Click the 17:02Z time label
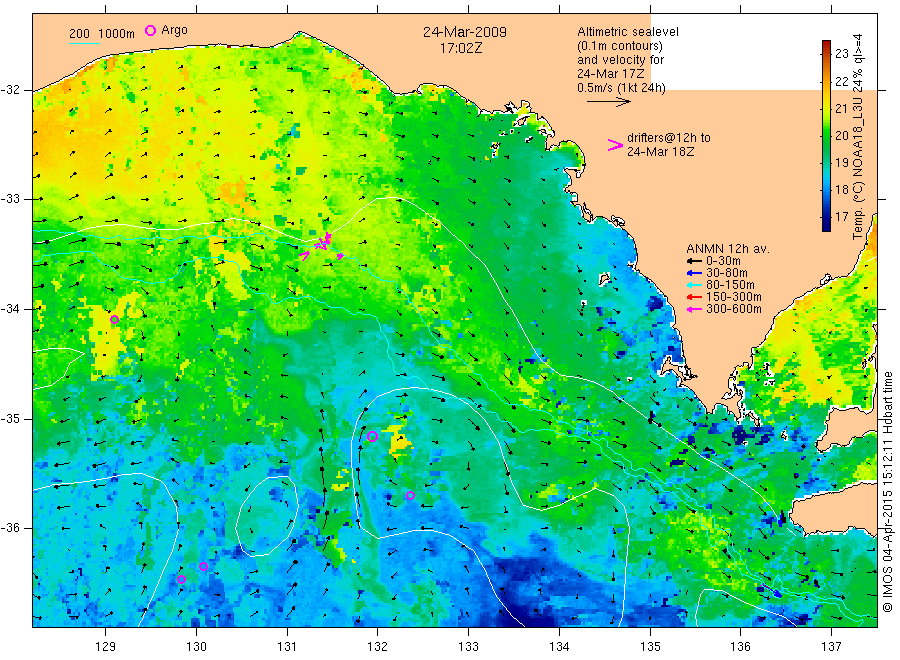 (x=461, y=49)
